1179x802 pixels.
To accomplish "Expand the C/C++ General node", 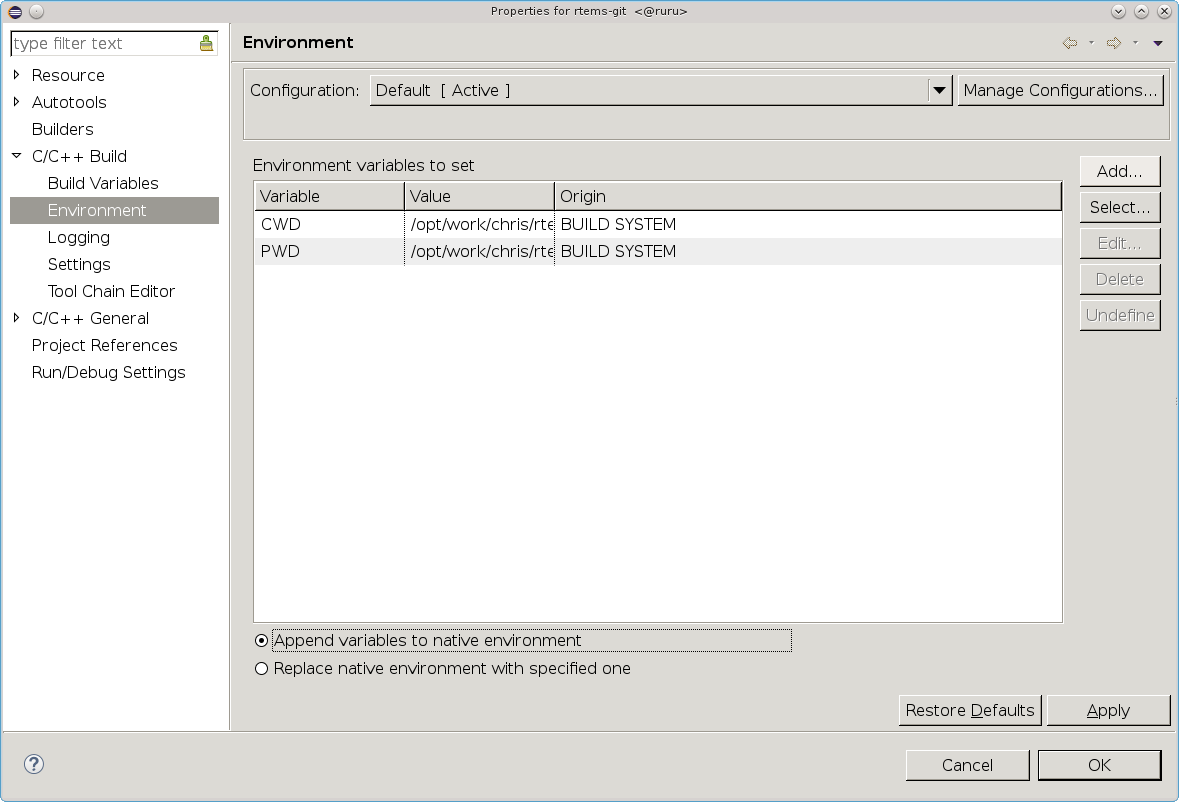I will coord(17,318).
